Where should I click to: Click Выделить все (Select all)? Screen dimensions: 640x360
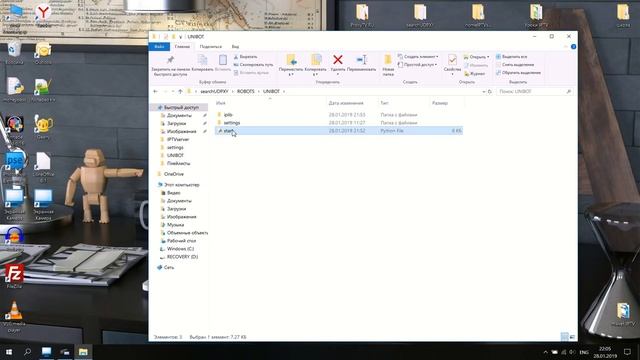coord(511,57)
